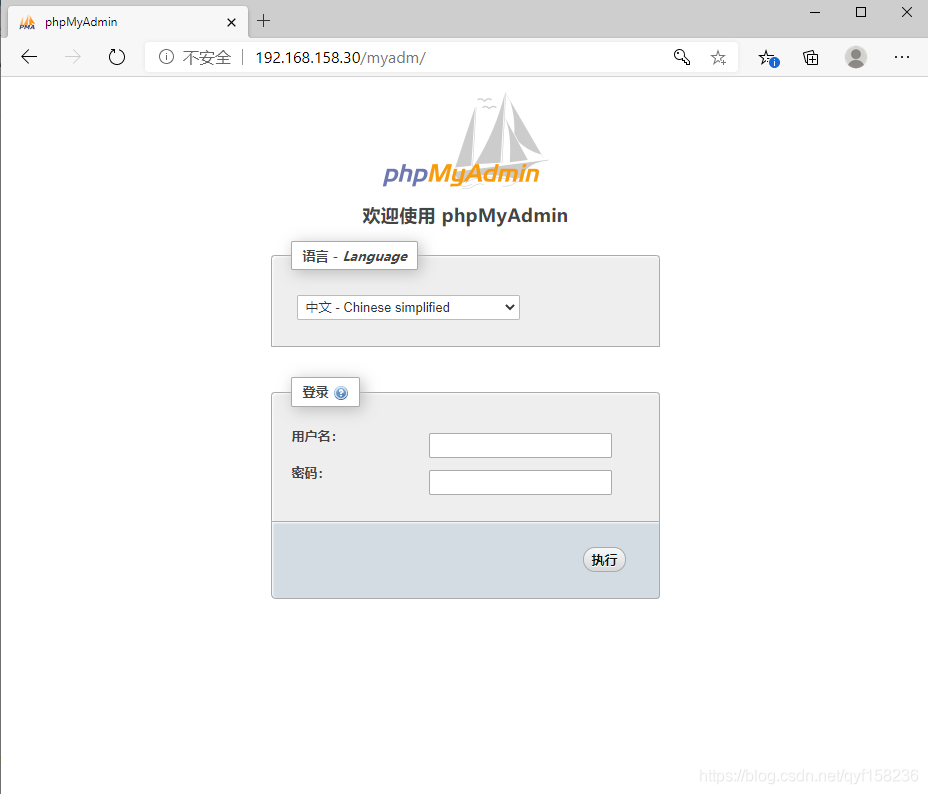
Task: Click the 执行 submit button
Action: pos(604,560)
